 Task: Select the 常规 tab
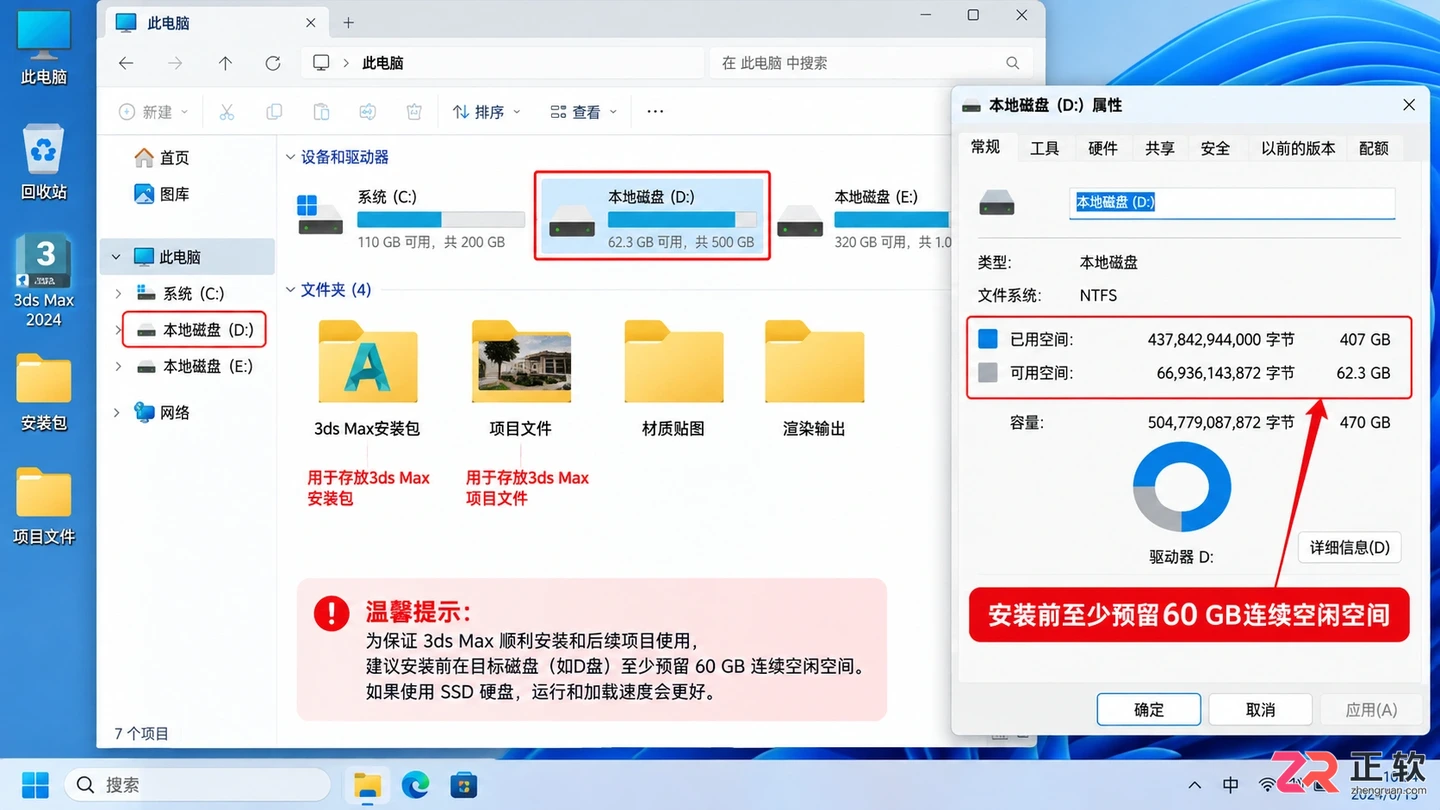point(985,147)
